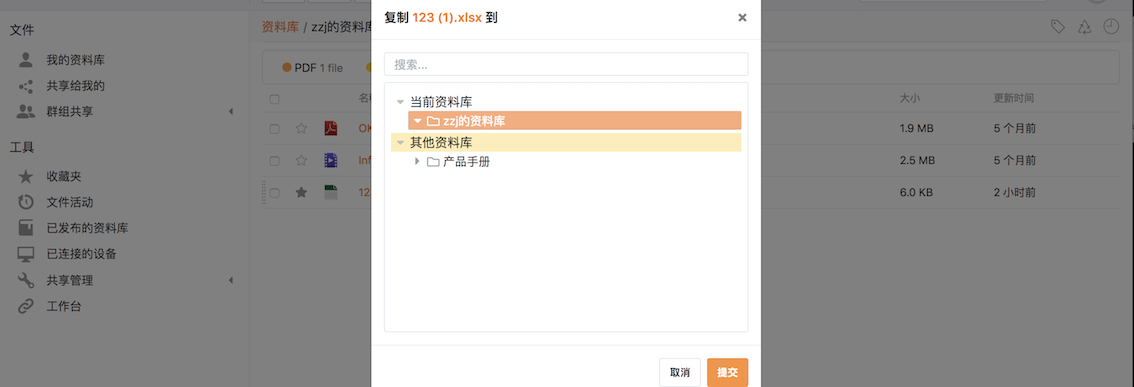Click the 提交 submit button
The image size is (1134, 387).
coord(728,373)
